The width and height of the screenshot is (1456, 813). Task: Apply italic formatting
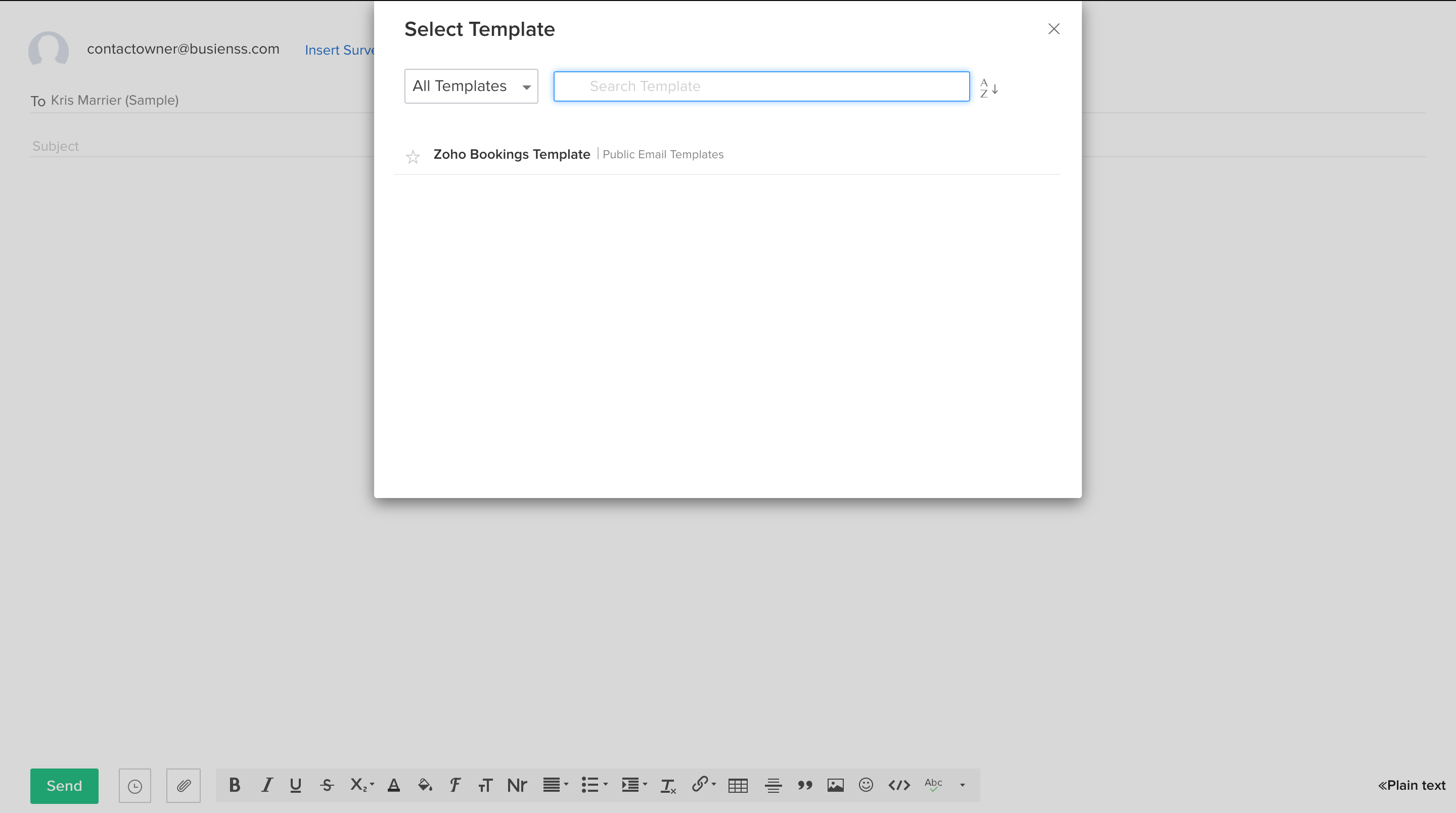(266, 785)
